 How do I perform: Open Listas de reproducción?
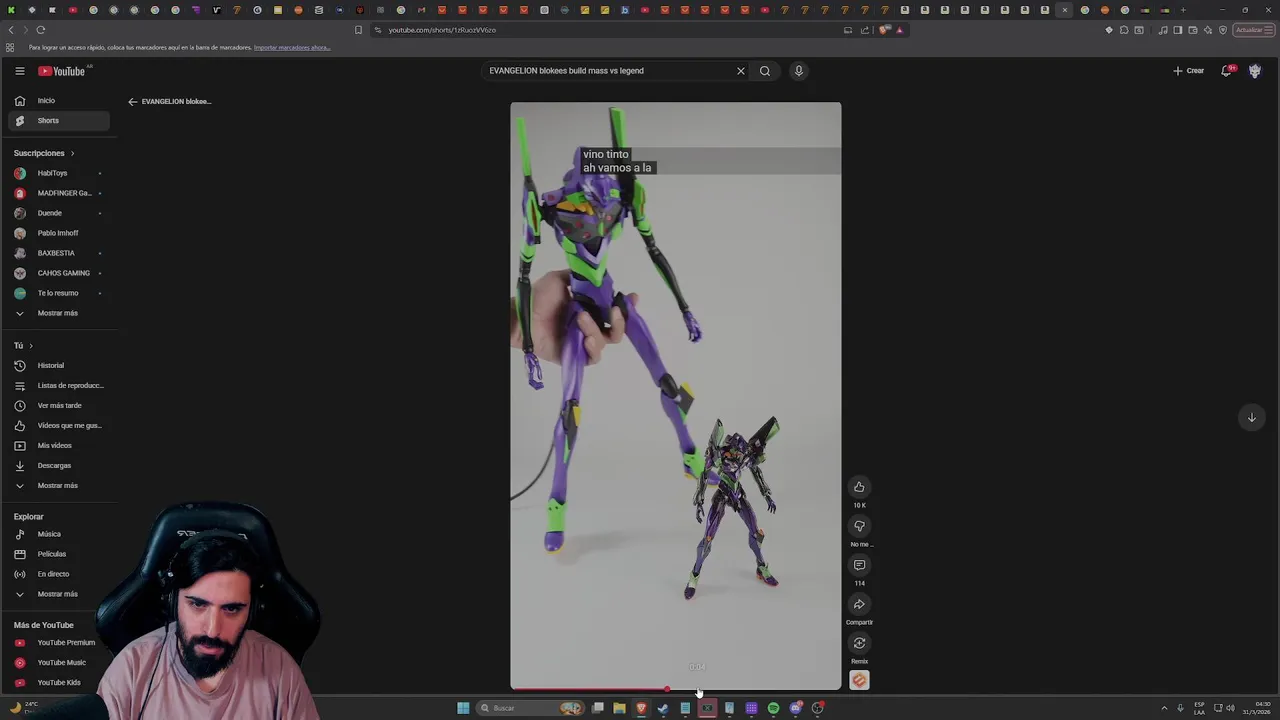pyautogui.click(x=58, y=386)
